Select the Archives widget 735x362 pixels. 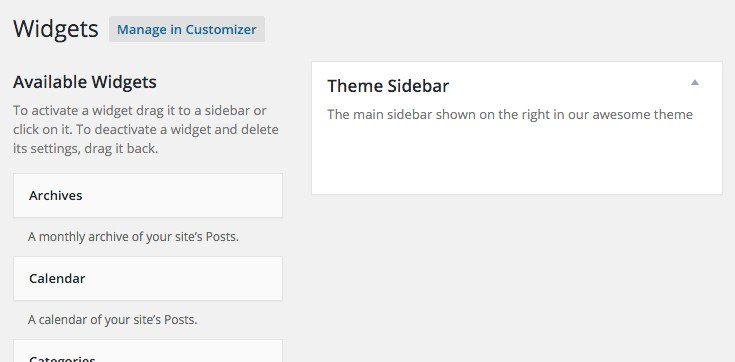(148, 196)
